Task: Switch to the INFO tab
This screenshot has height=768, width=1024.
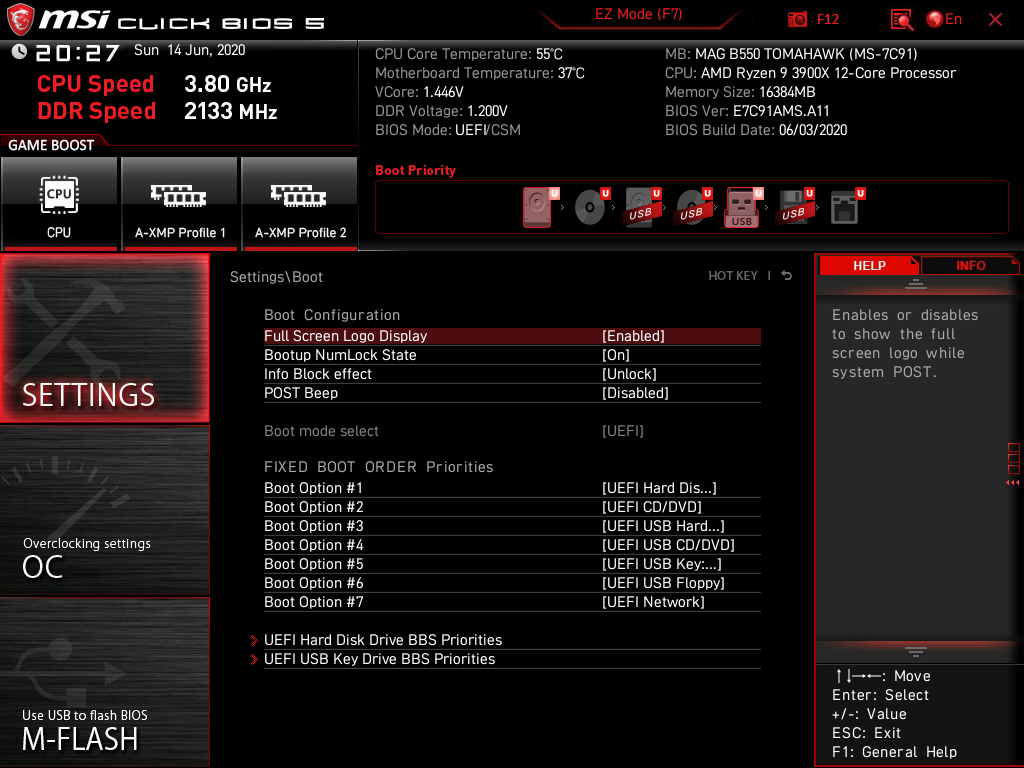Action: point(970,265)
